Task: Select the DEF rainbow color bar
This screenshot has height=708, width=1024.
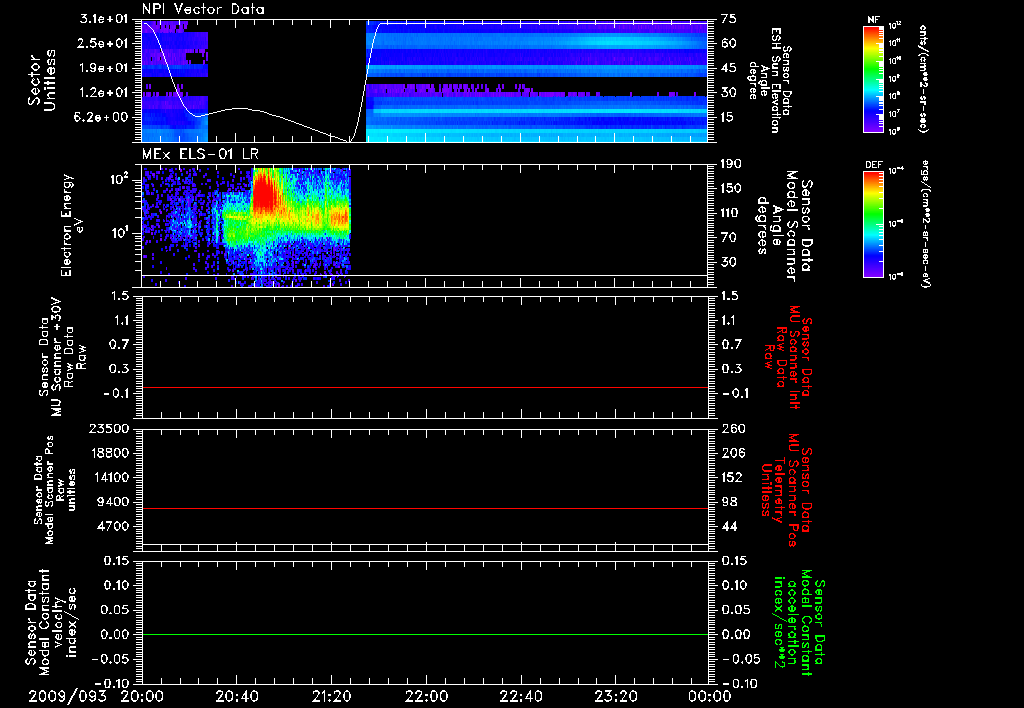Action: point(873,225)
